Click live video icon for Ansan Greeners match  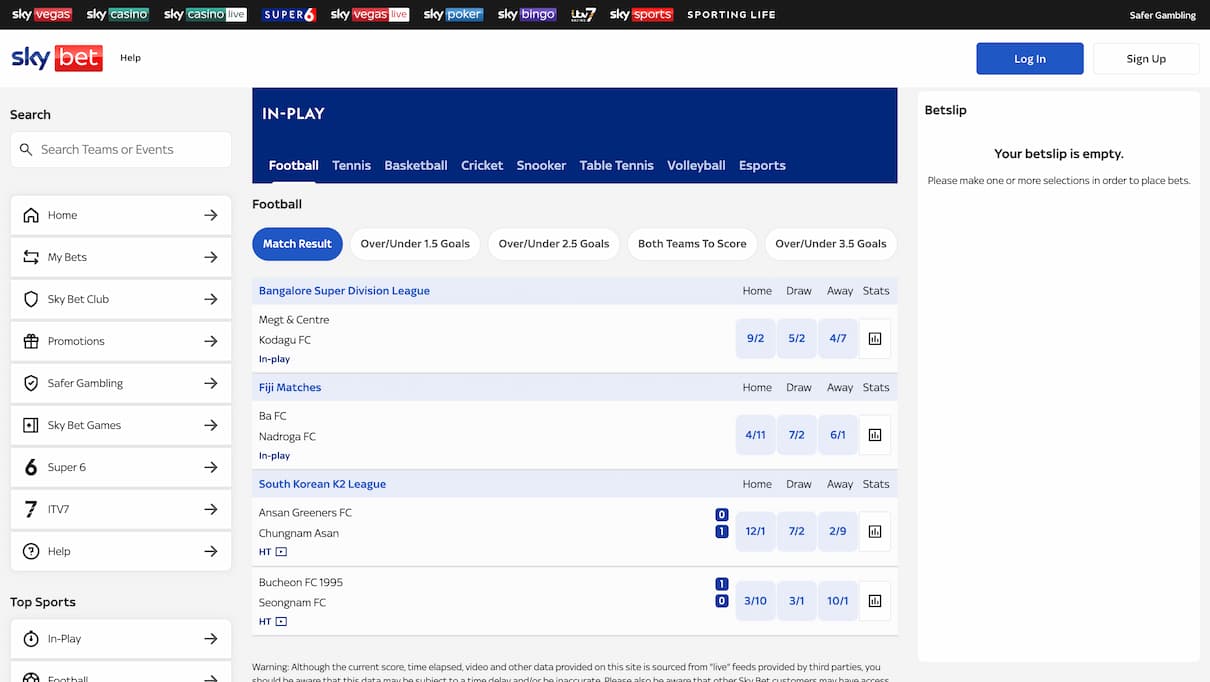pos(281,552)
